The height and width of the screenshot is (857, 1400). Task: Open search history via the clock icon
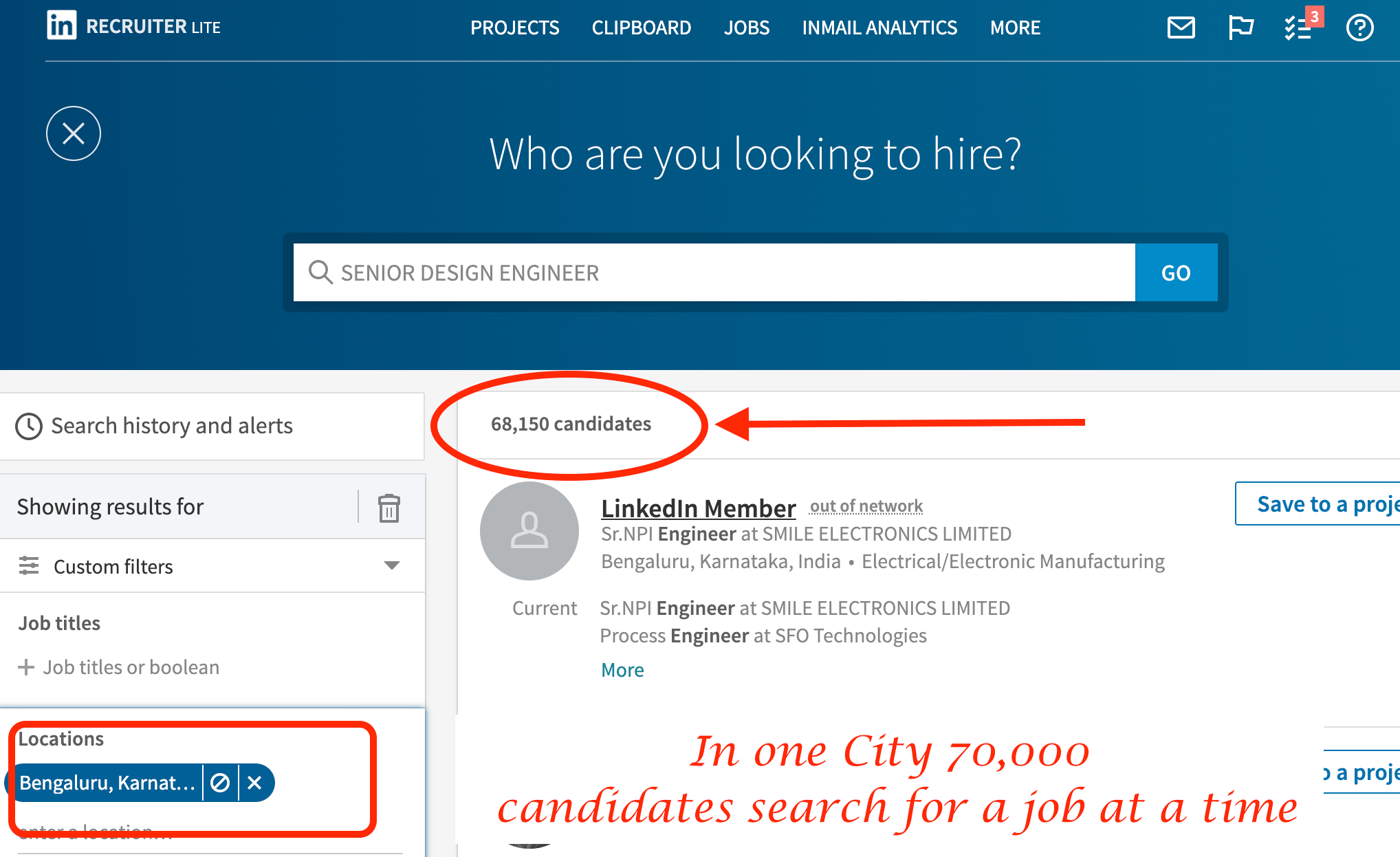click(x=29, y=426)
